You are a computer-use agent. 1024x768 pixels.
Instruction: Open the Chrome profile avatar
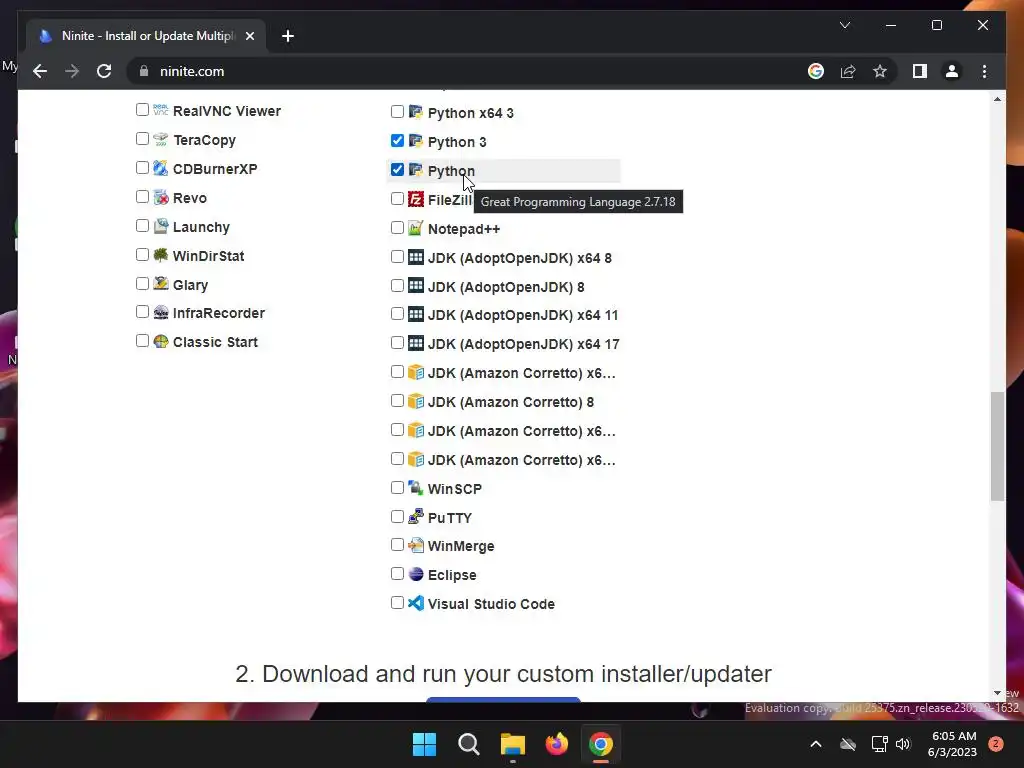coord(952,71)
